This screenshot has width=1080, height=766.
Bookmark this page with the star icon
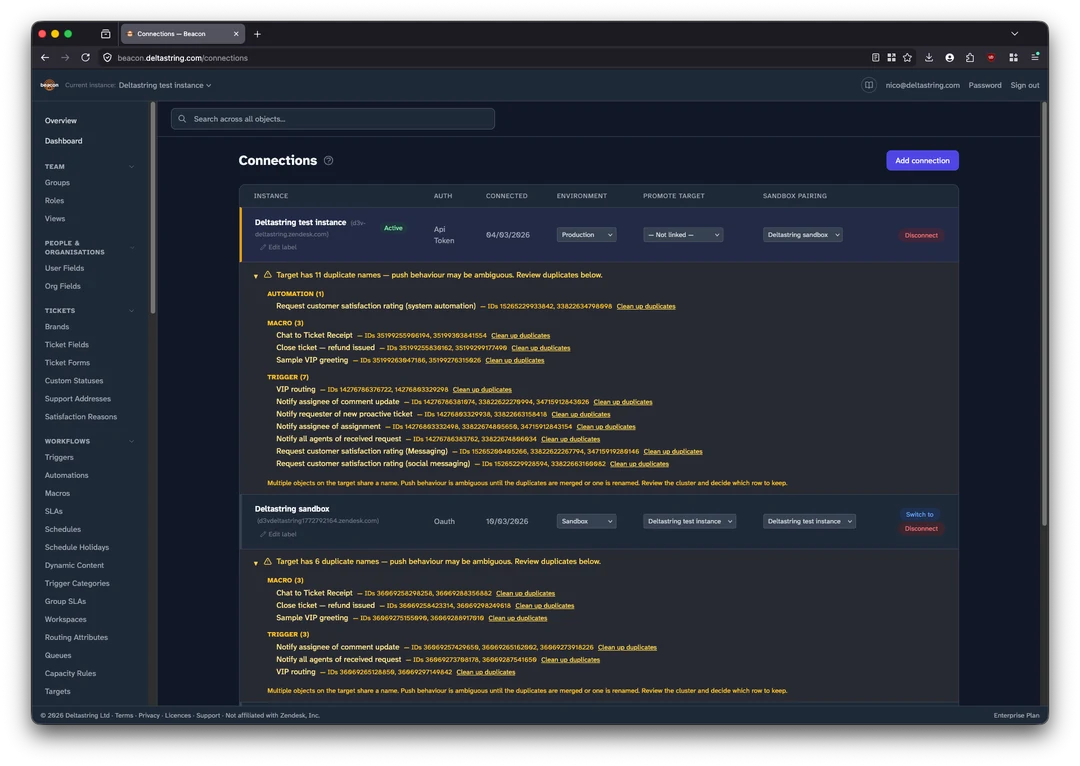(907, 58)
